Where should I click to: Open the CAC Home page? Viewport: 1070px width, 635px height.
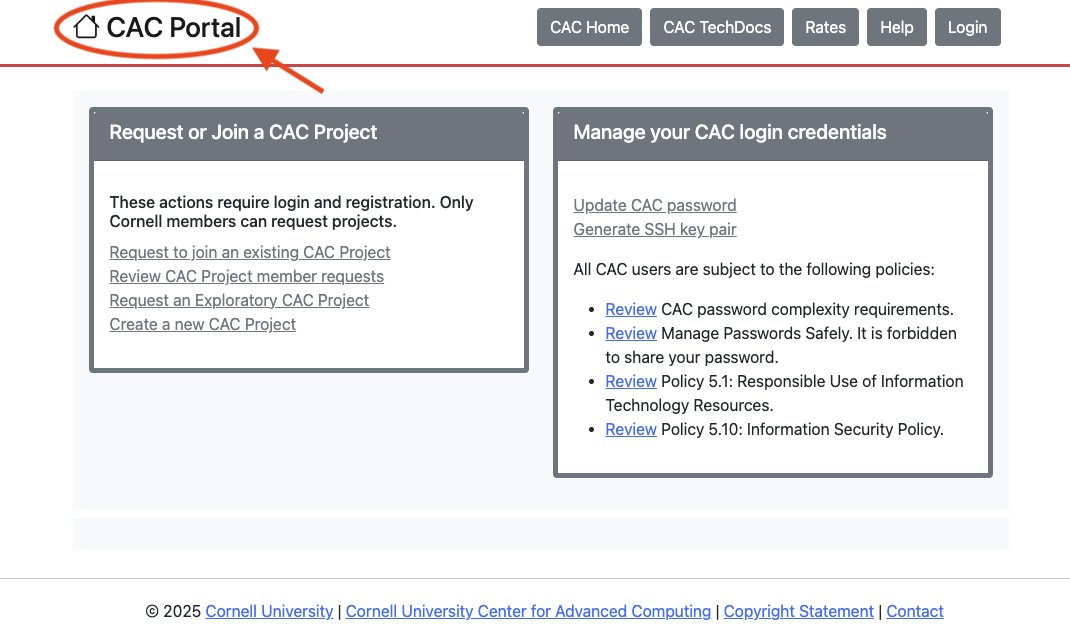tap(589, 28)
